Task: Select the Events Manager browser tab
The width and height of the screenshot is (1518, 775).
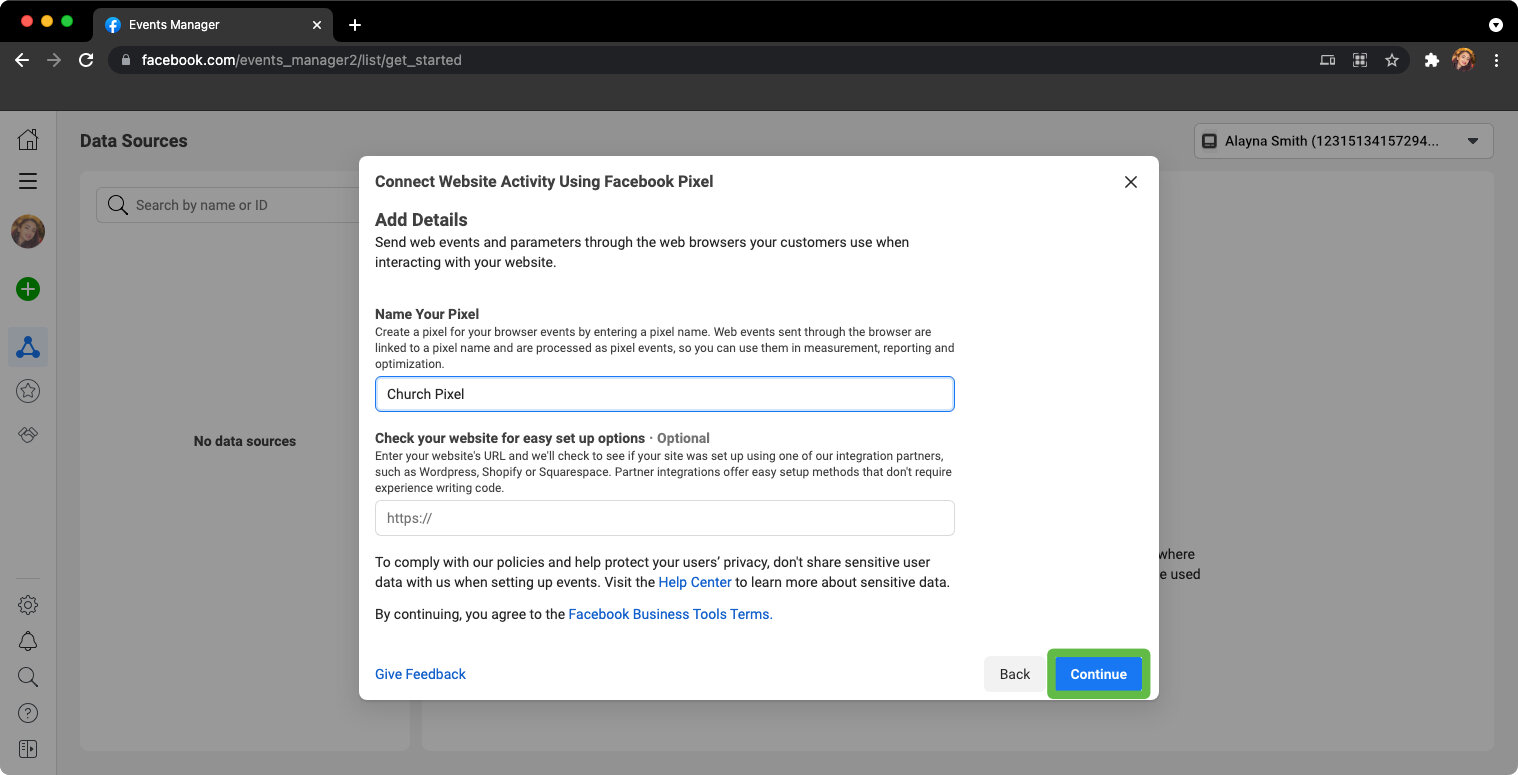Action: [212, 24]
